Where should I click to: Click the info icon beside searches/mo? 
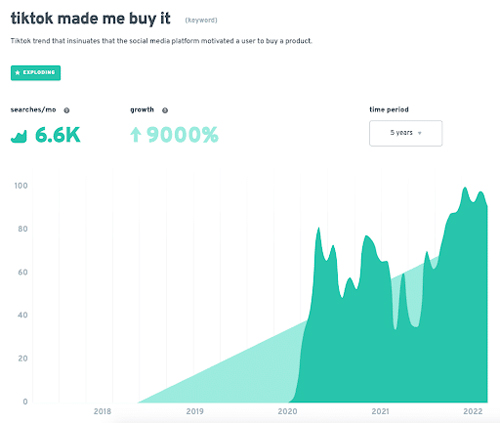click(67, 110)
